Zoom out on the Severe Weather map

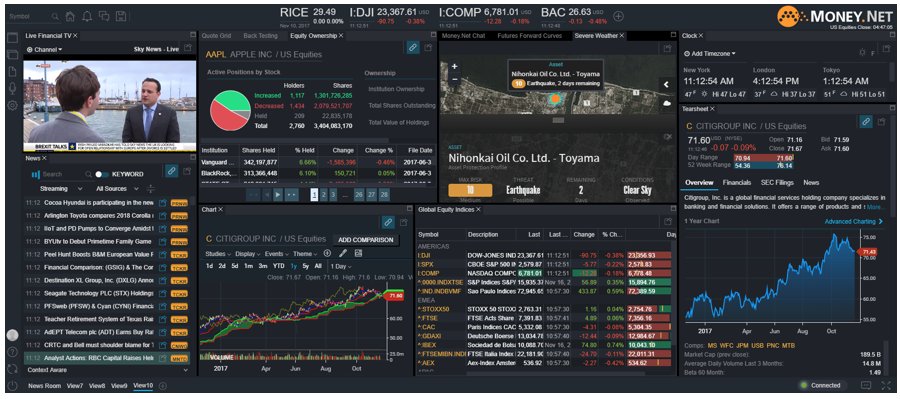pos(454,79)
